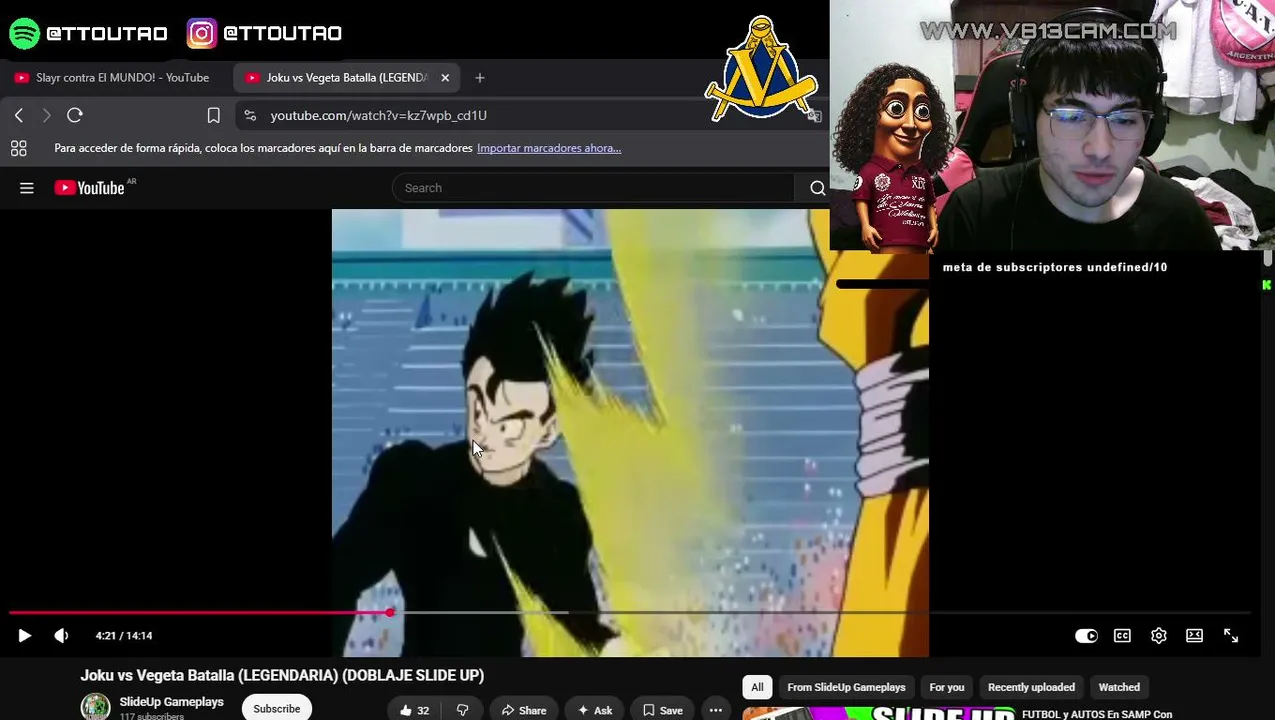Open the three-dot more actions menu
Image resolution: width=1275 pixels, height=720 pixels.
click(716, 710)
